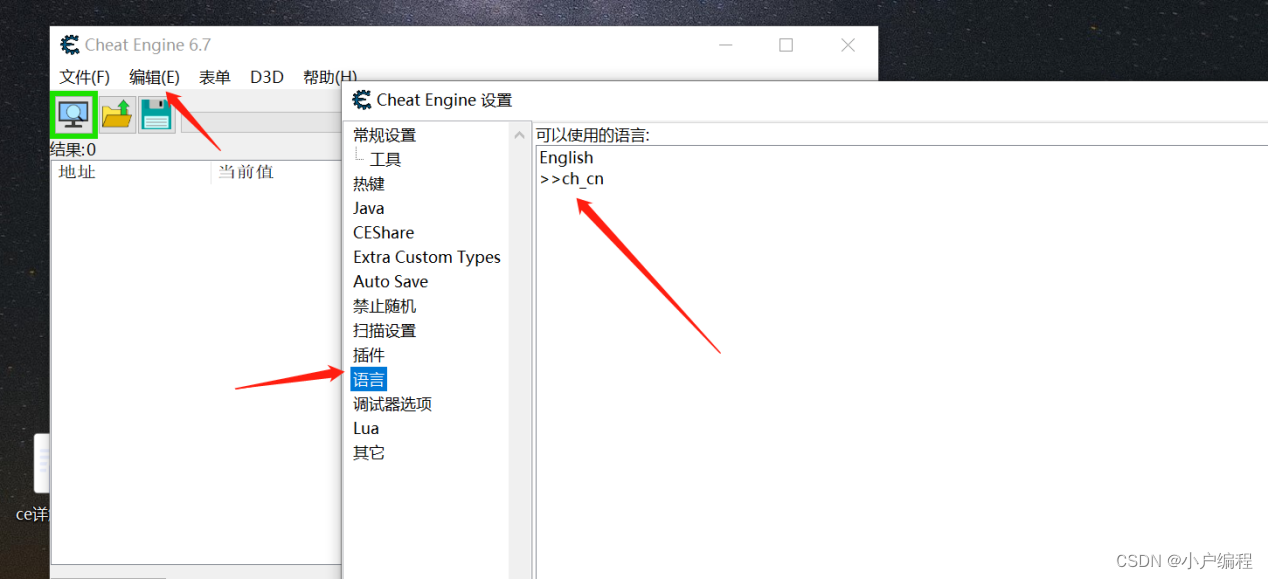Choose English in the language list
The image size is (1268, 579).
pos(566,158)
